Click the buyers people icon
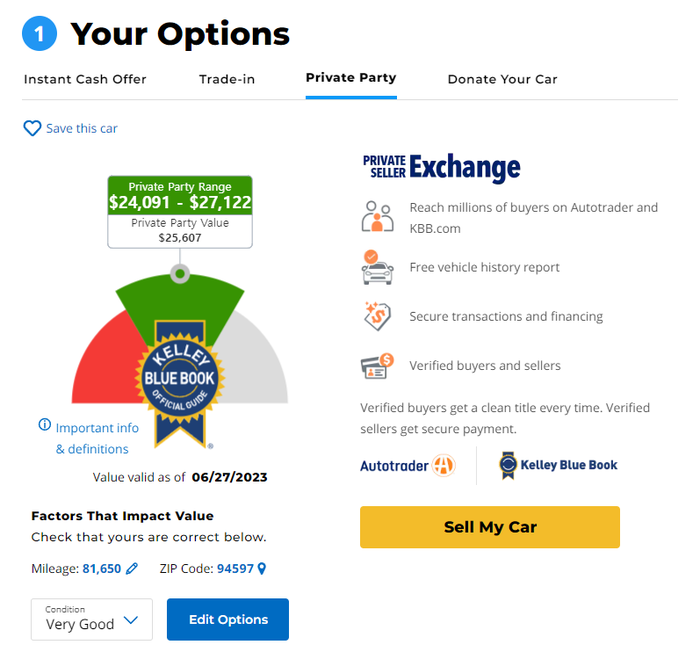This screenshot has width=700, height=652. click(x=377, y=217)
